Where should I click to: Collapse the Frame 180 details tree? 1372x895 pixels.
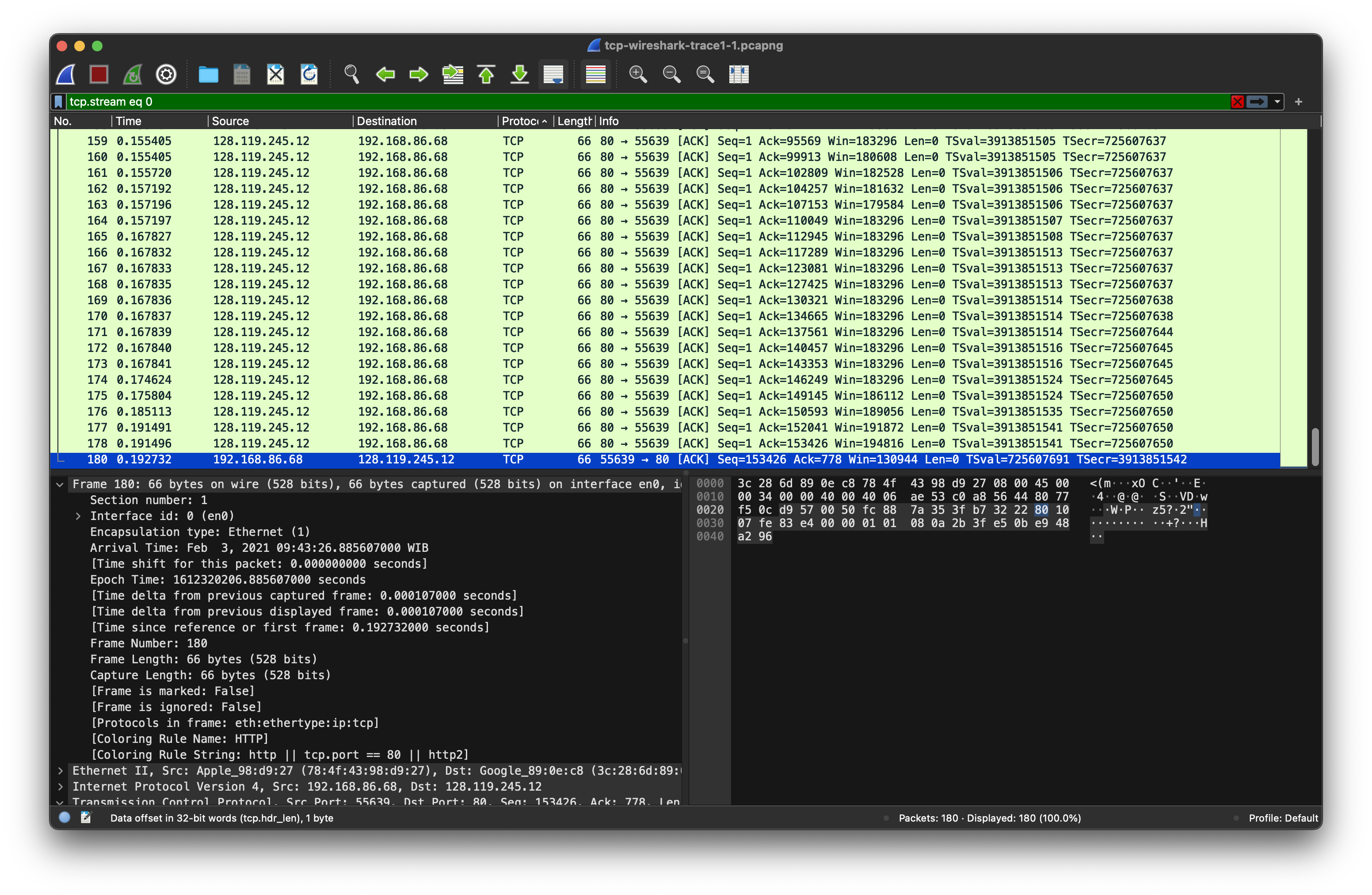coord(60,484)
